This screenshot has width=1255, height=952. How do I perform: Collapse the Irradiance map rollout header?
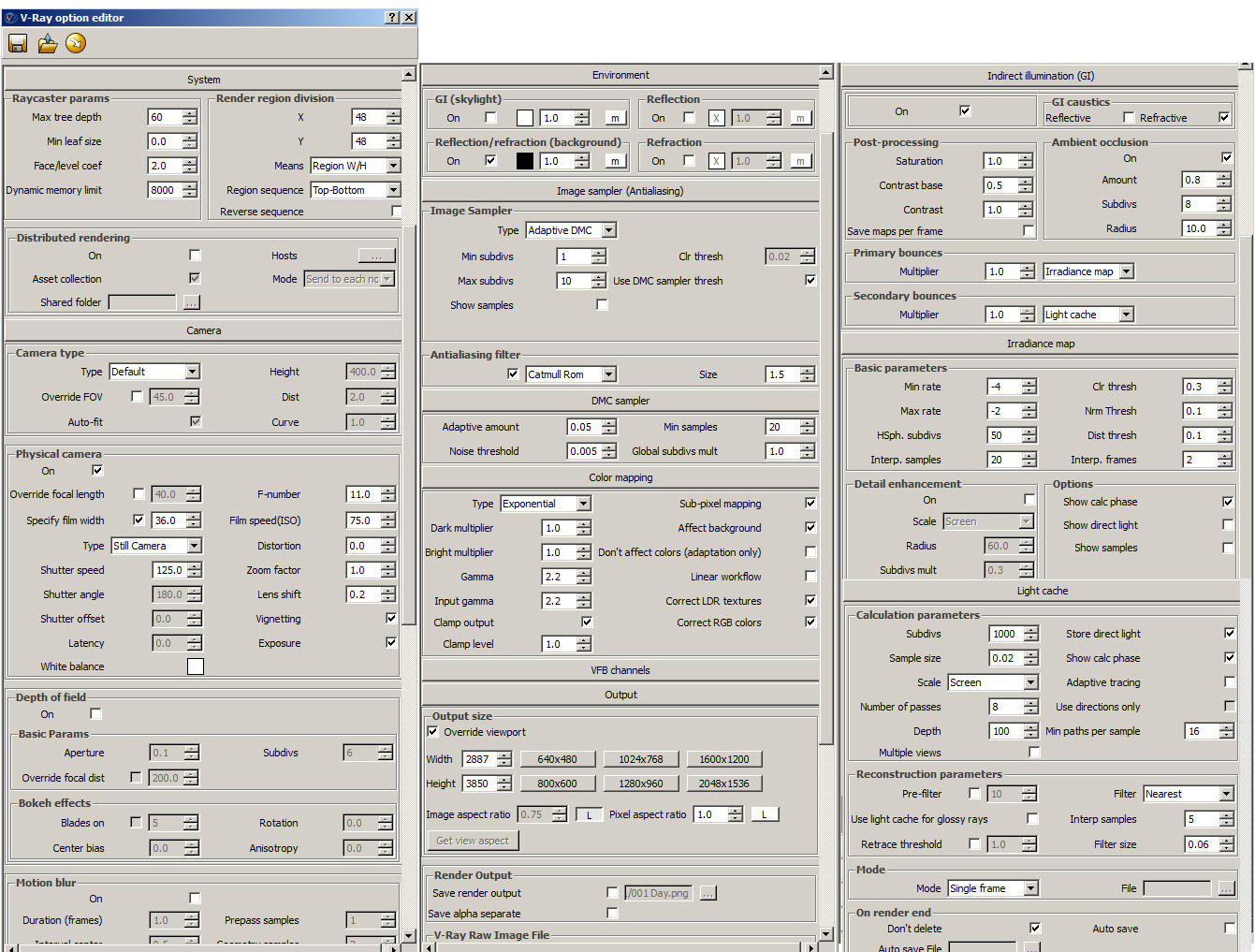tap(1041, 344)
